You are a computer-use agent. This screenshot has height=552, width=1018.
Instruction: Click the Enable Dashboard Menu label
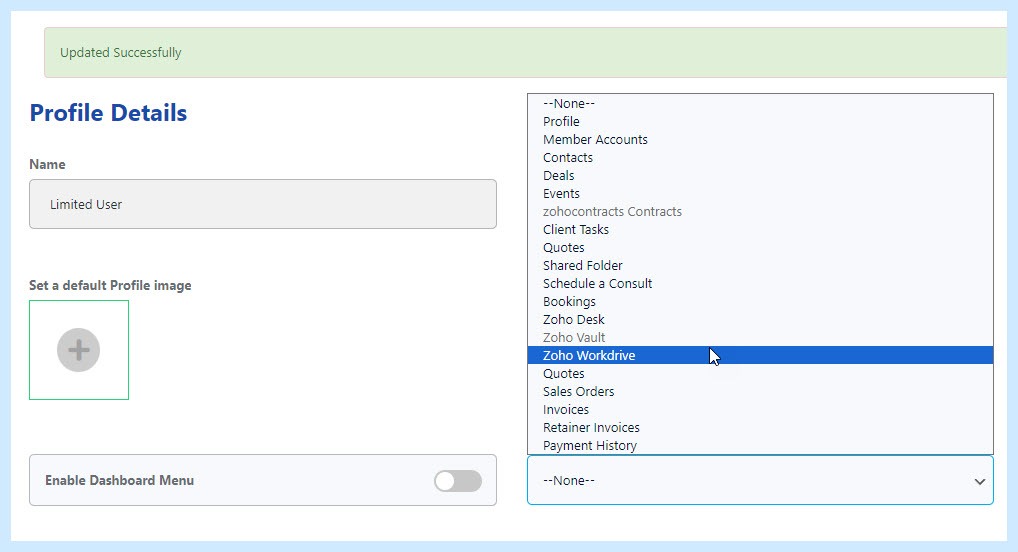pyautogui.click(x=119, y=481)
